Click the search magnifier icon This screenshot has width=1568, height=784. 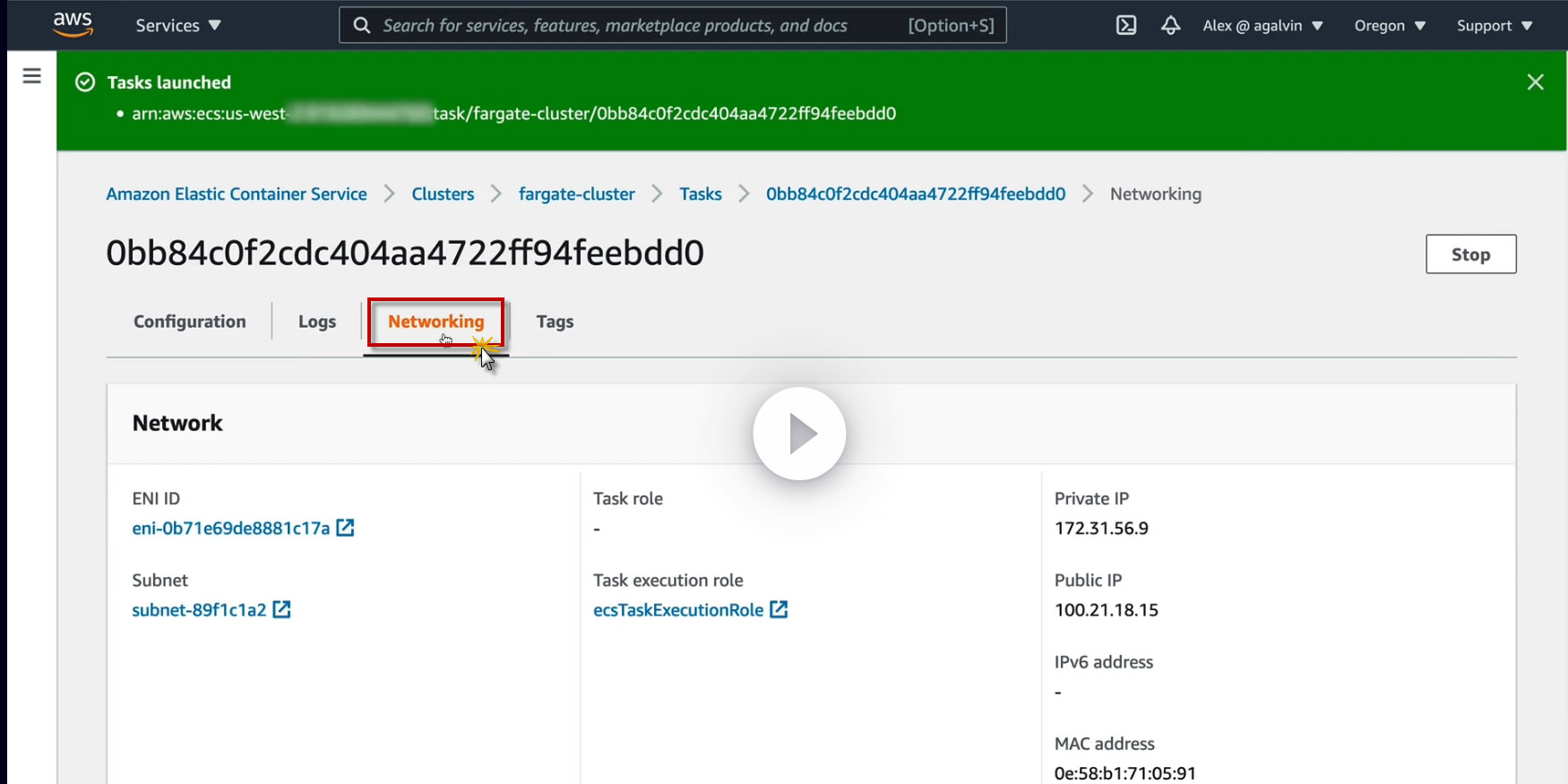[362, 25]
